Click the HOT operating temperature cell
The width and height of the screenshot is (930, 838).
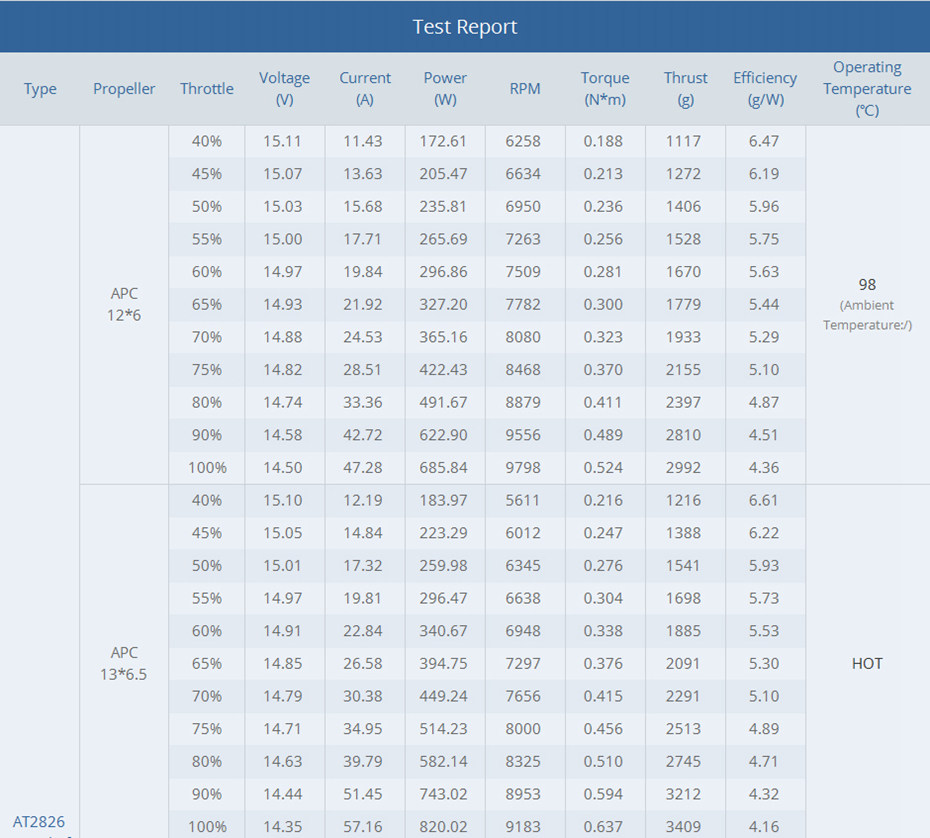[867, 663]
